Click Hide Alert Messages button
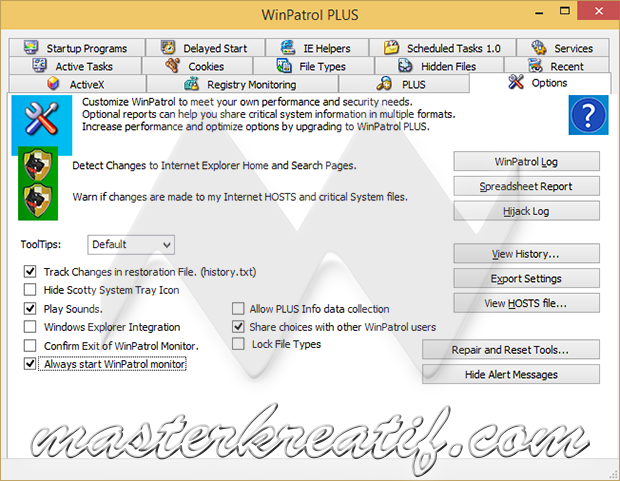 510,374
